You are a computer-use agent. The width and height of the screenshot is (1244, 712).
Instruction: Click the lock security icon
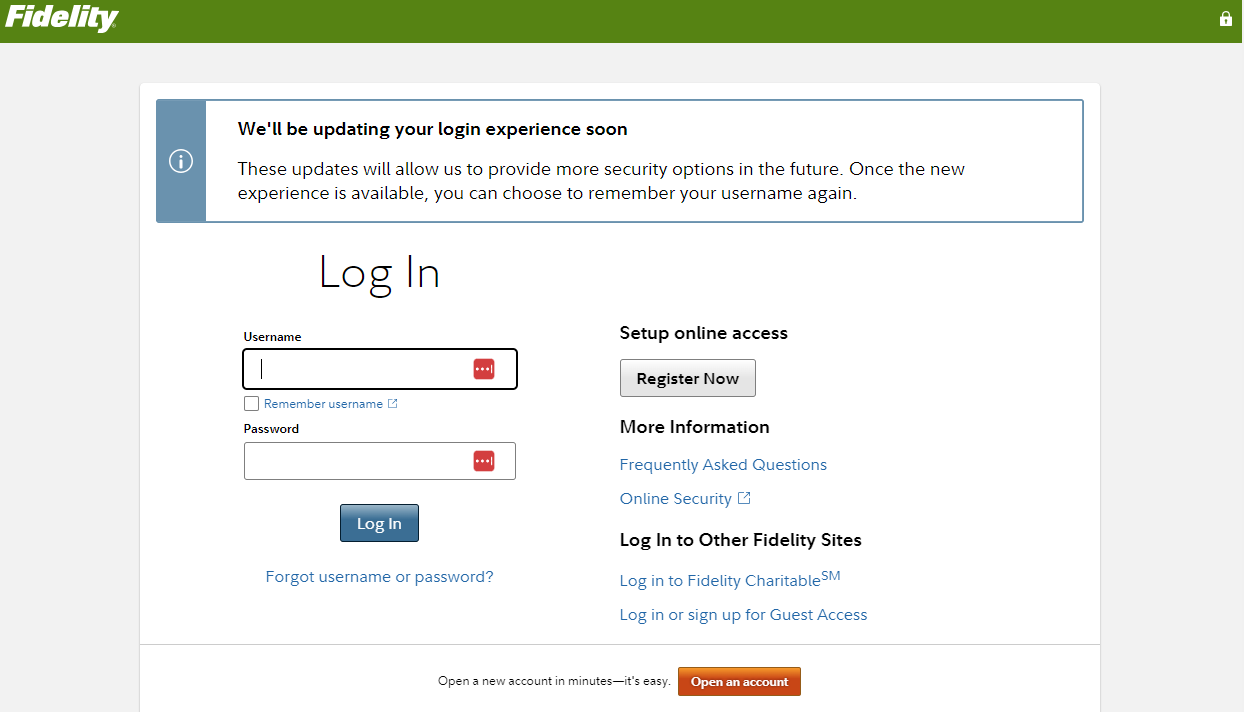click(x=1225, y=18)
